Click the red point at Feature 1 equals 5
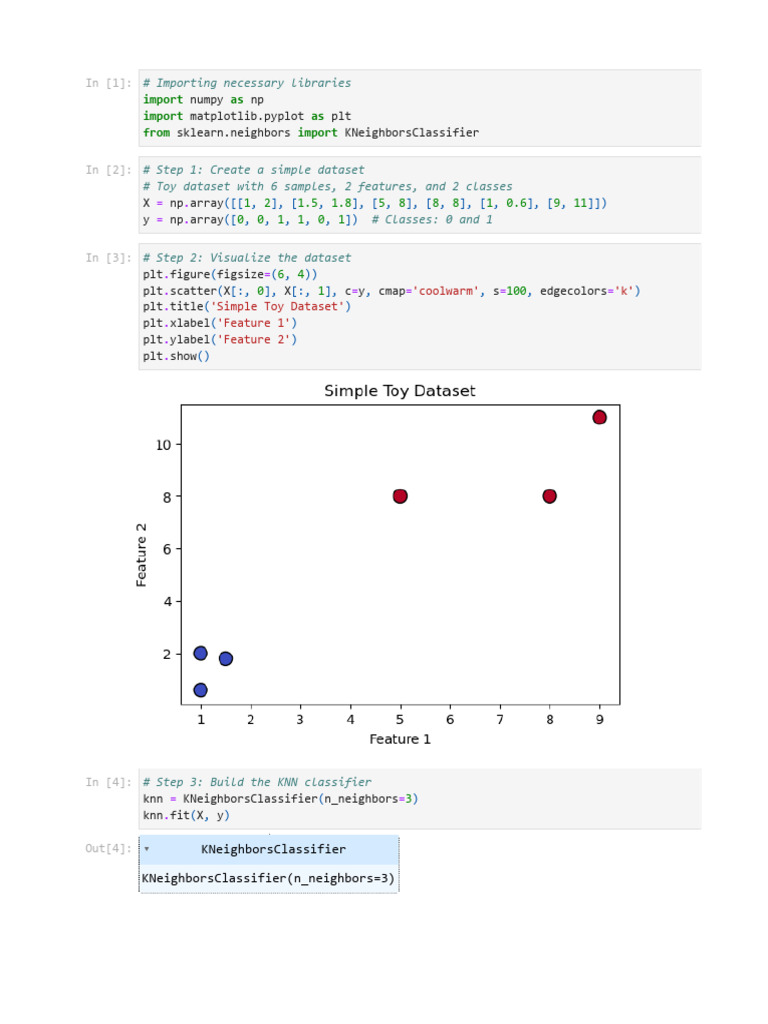Image resolution: width=768 pixels, height=1024 pixels. click(400, 496)
